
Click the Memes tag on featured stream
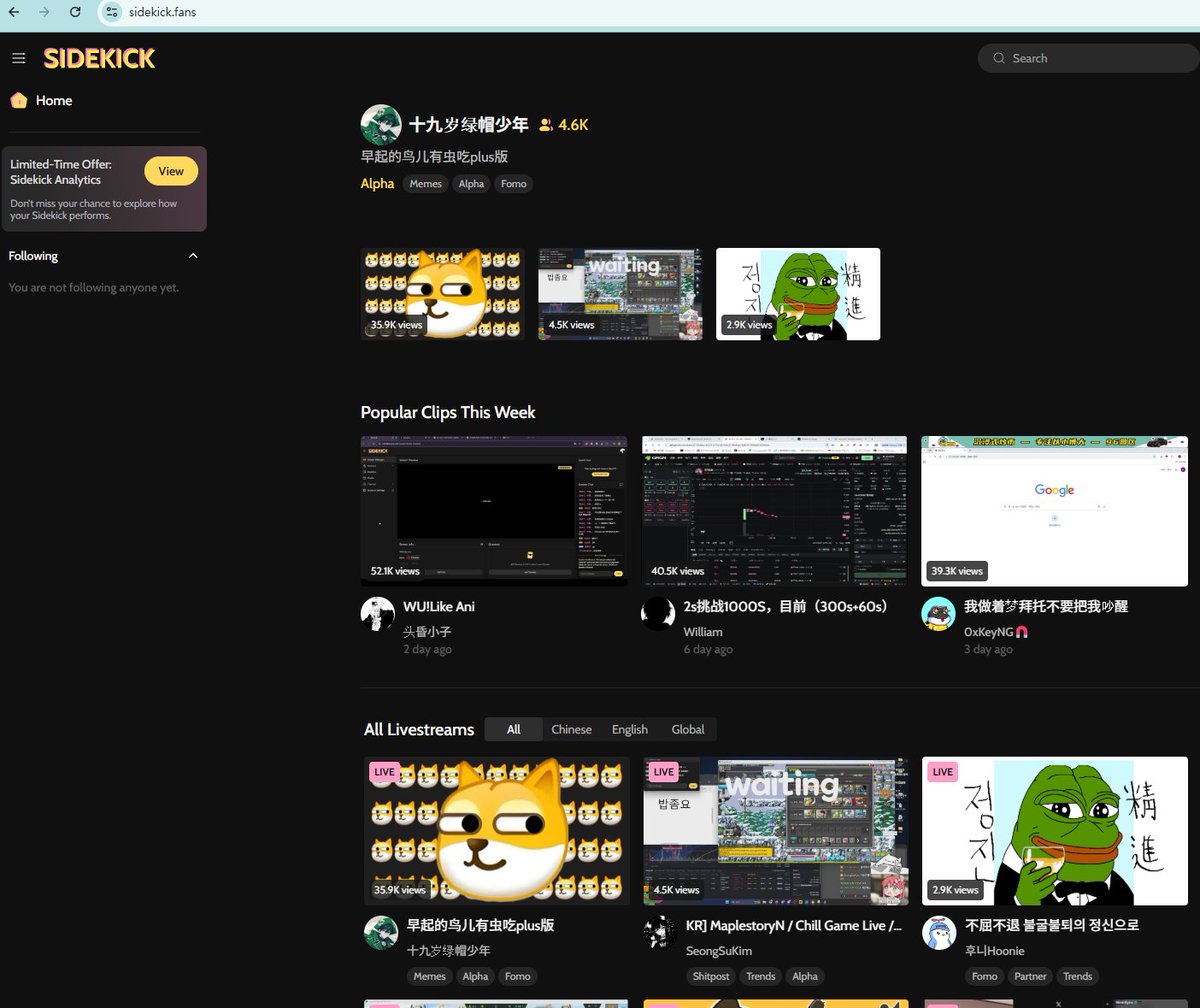(x=425, y=184)
